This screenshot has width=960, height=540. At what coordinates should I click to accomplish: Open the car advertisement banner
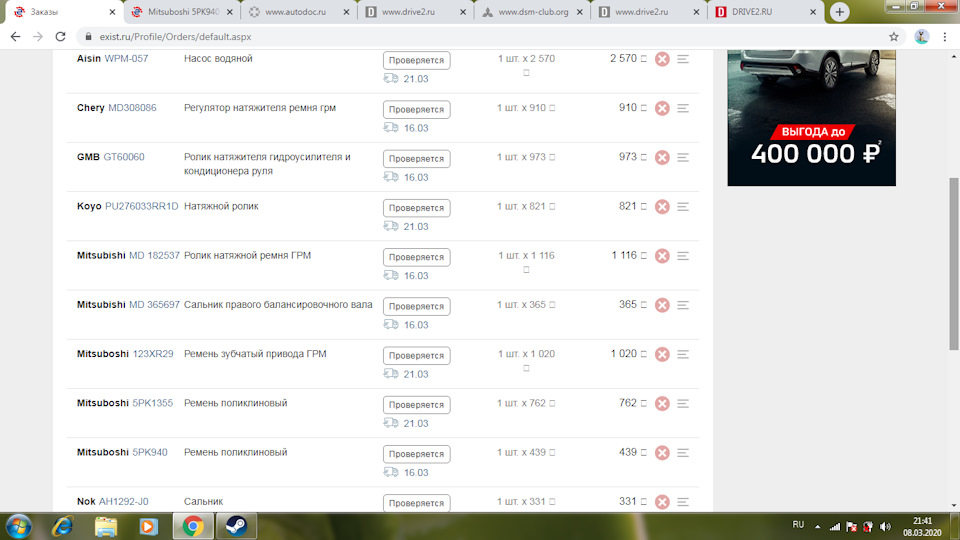click(x=811, y=118)
